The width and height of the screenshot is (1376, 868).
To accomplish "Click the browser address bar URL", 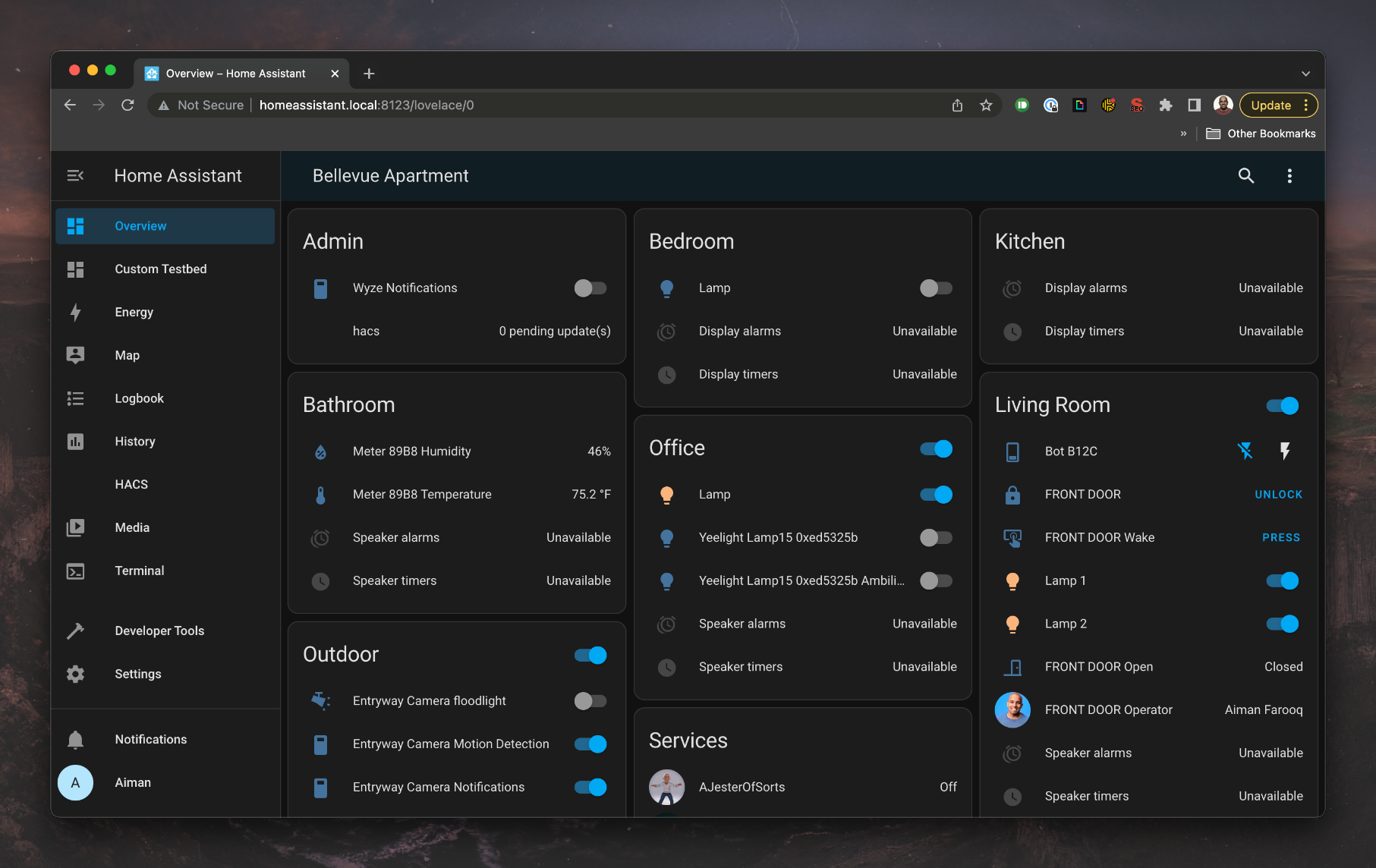I will point(366,105).
